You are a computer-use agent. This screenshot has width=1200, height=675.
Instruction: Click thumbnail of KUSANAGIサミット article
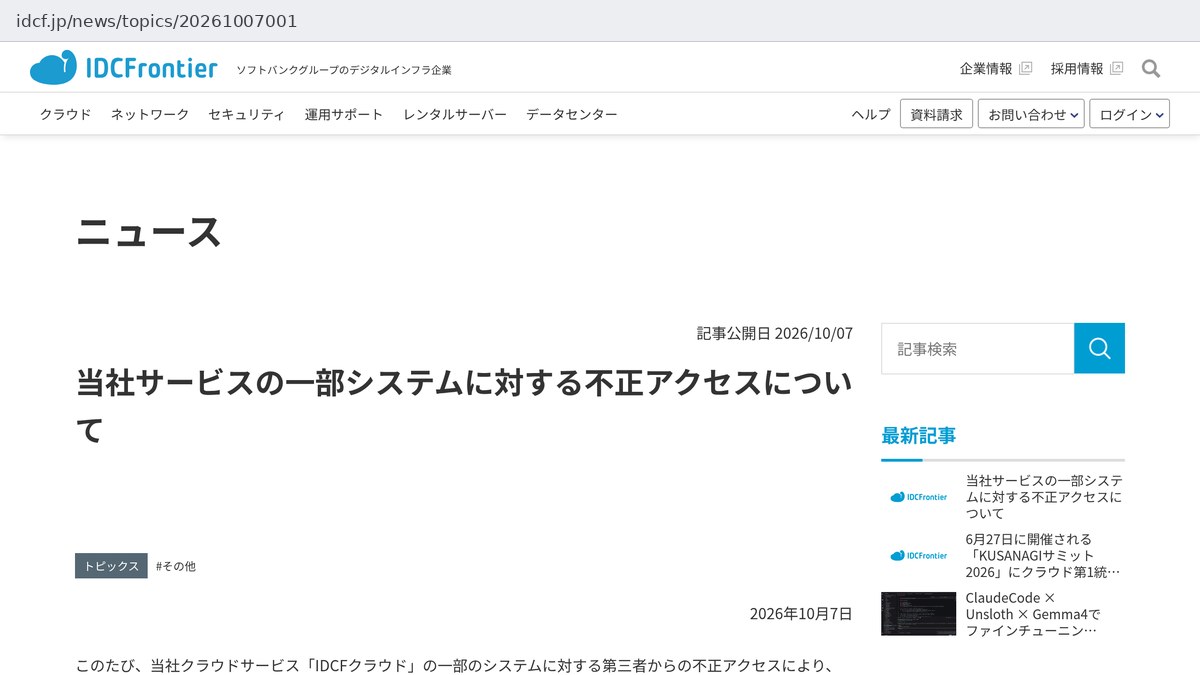pos(918,555)
